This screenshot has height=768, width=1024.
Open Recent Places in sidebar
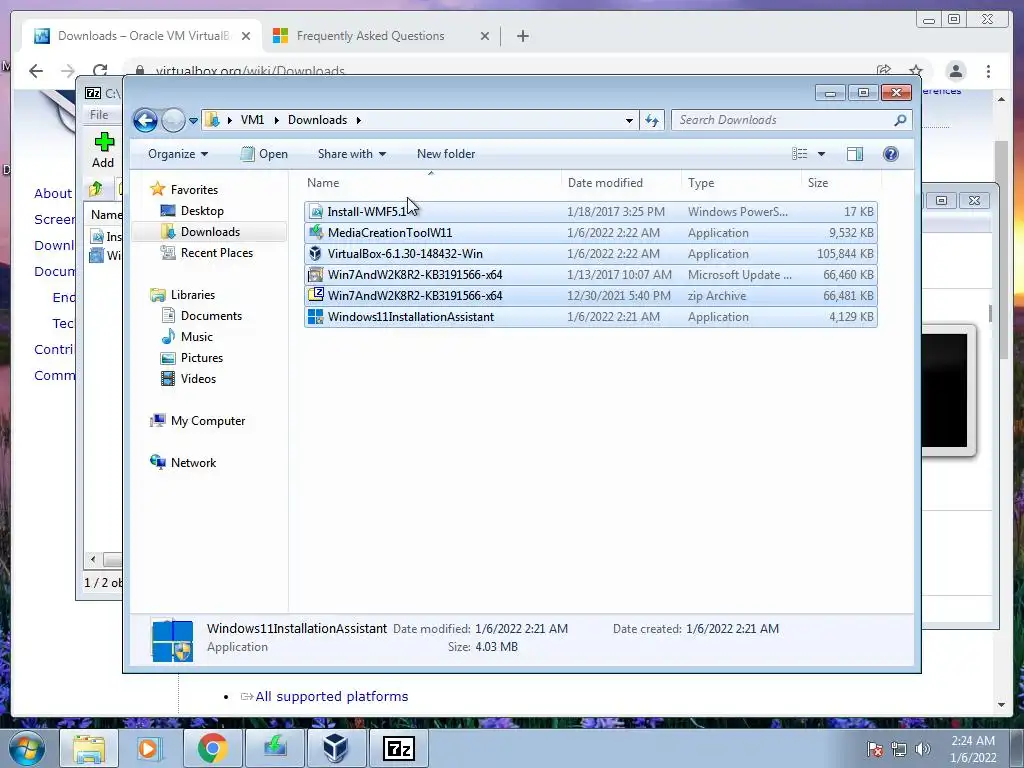tap(217, 253)
